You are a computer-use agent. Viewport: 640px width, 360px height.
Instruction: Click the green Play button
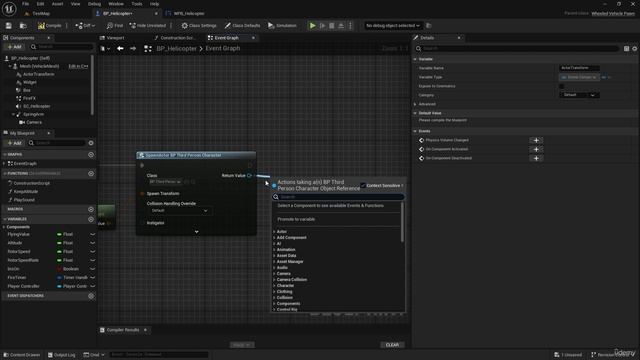click(x=313, y=26)
